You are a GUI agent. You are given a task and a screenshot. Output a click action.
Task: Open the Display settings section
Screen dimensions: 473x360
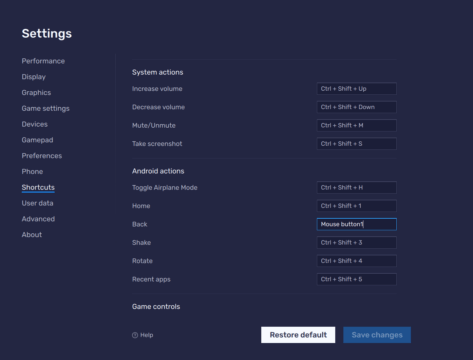click(33, 77)
